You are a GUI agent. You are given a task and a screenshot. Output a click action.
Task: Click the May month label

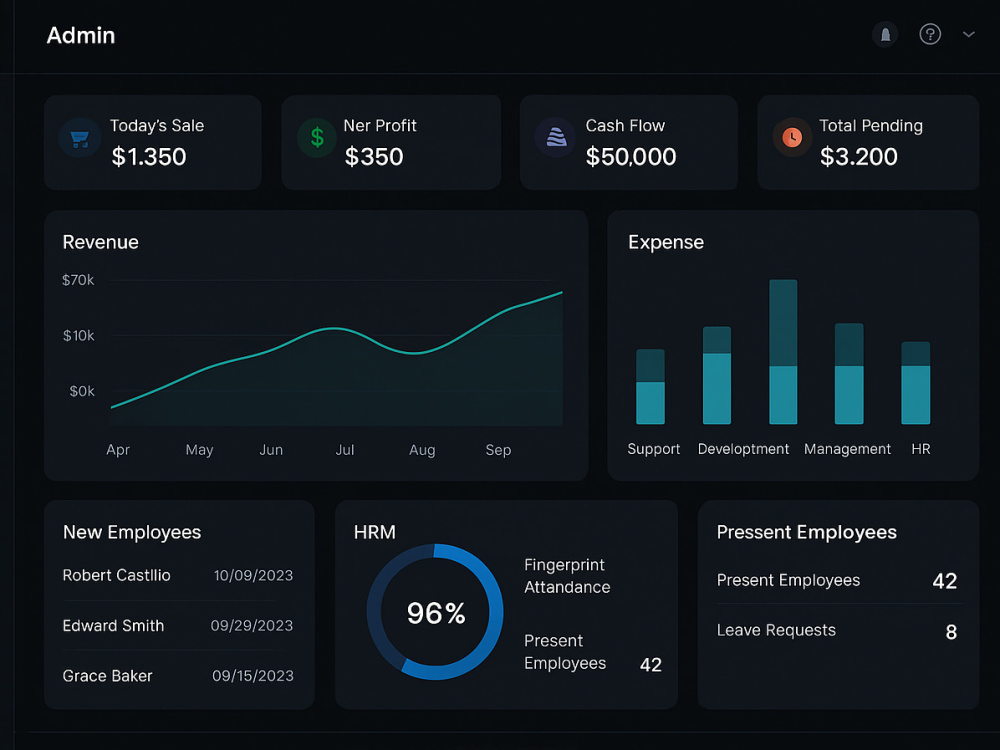[200, 450]
